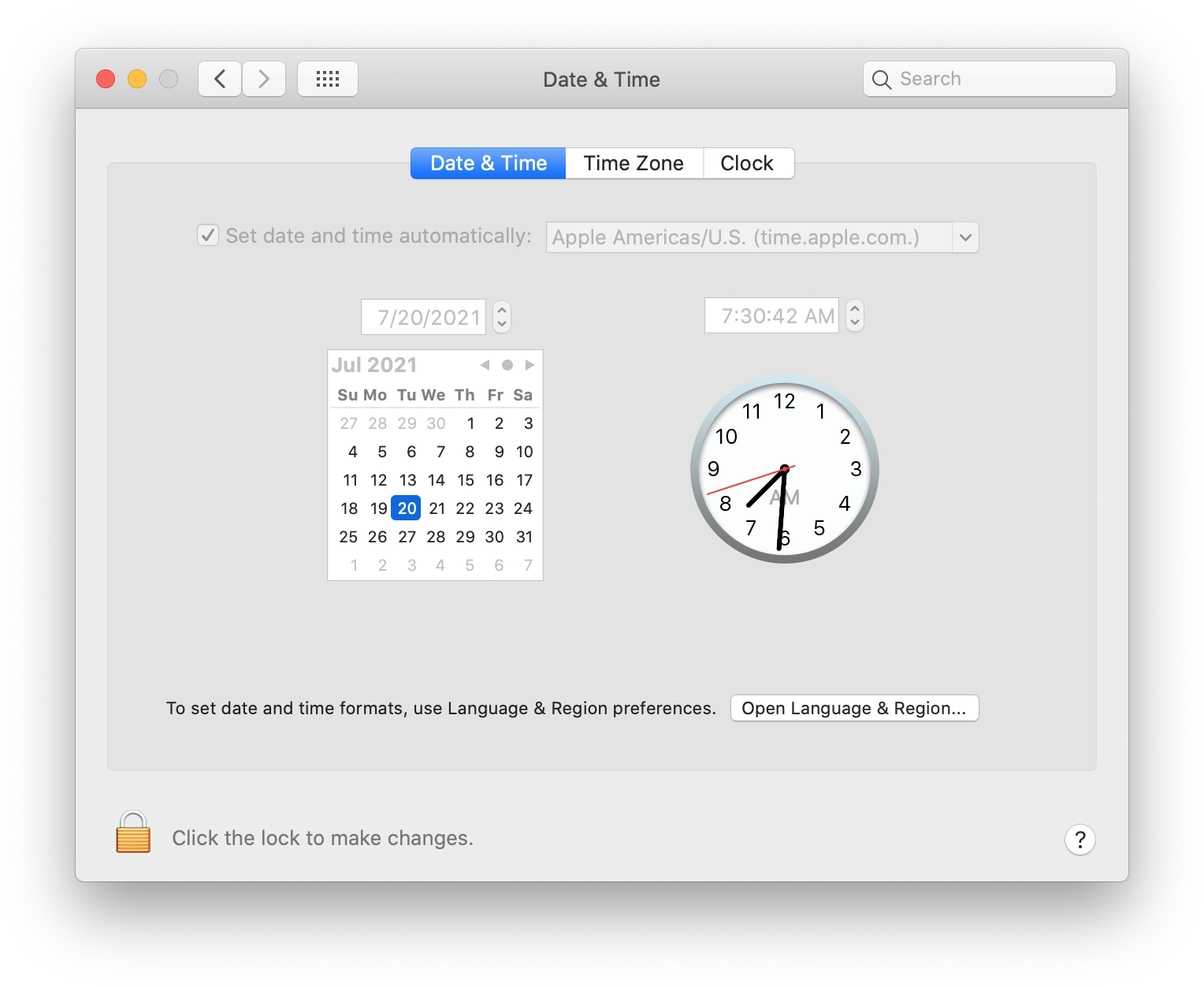Click the Apple Americas time server field

pos(749,237)
